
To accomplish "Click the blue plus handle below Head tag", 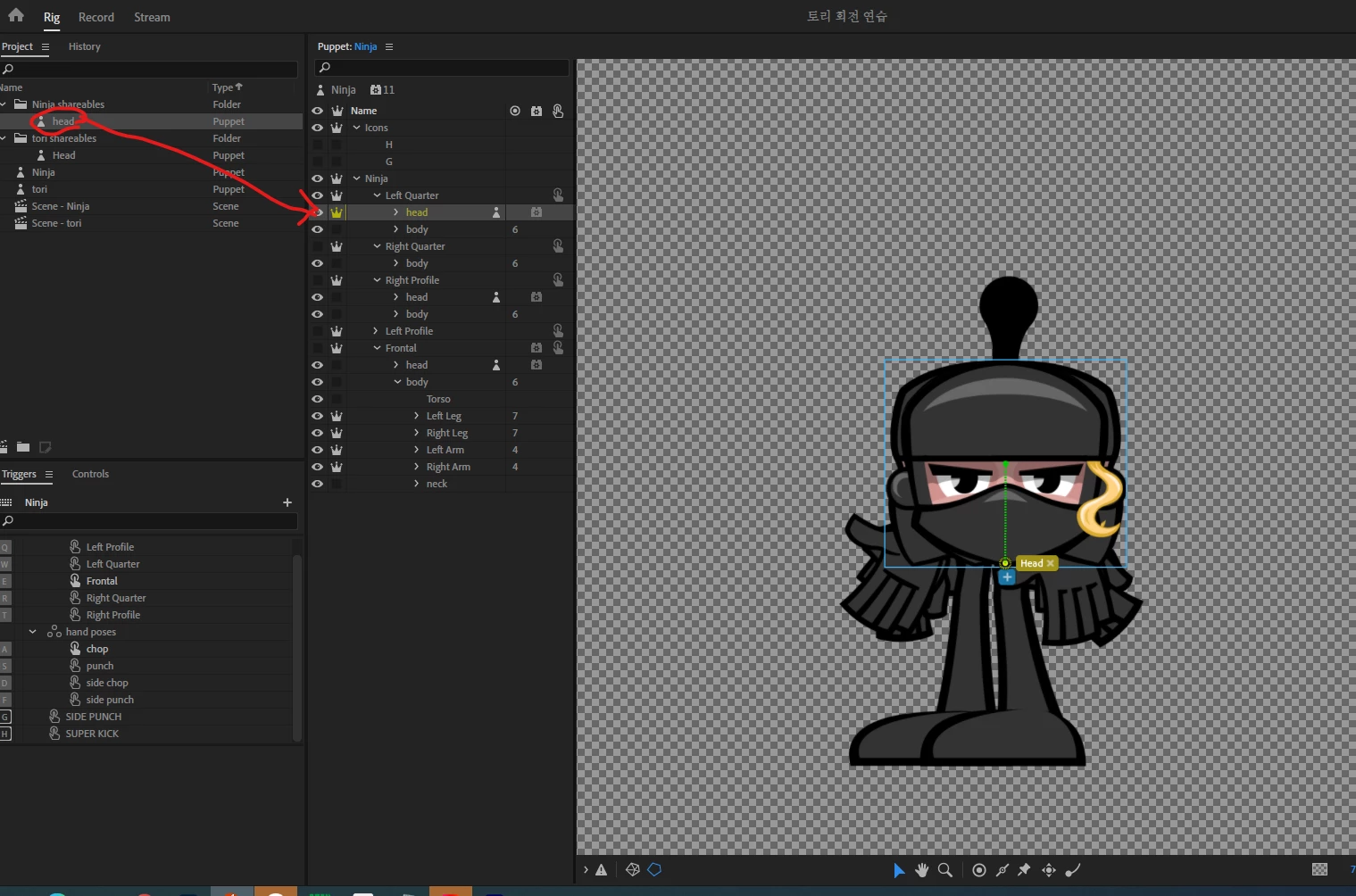I will click(x=1007, y=577).
